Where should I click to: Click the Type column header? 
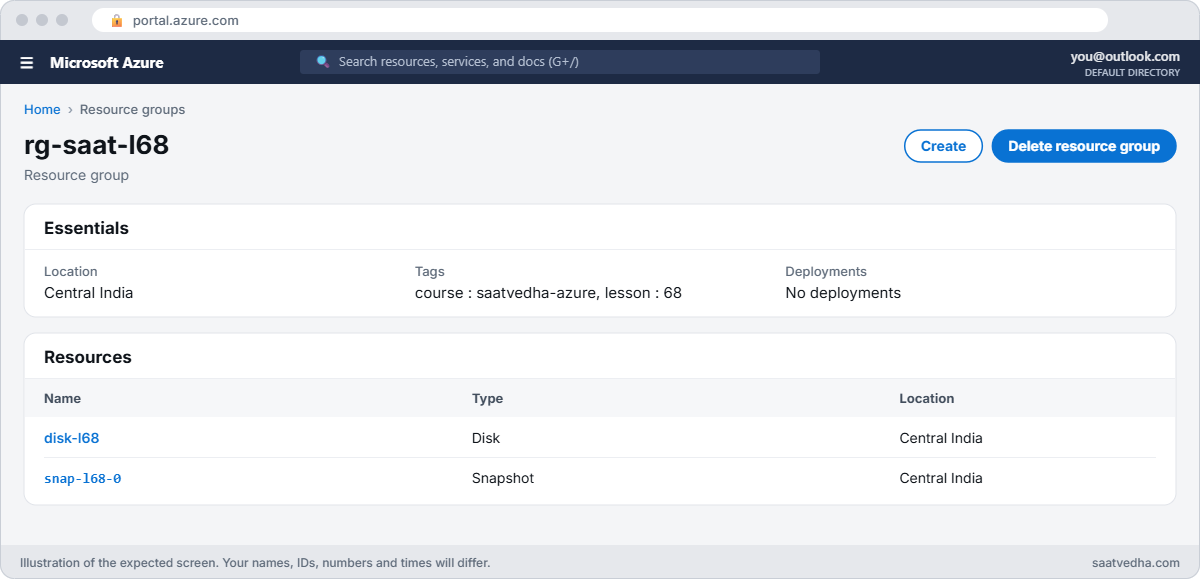click(x=487, y=398)
